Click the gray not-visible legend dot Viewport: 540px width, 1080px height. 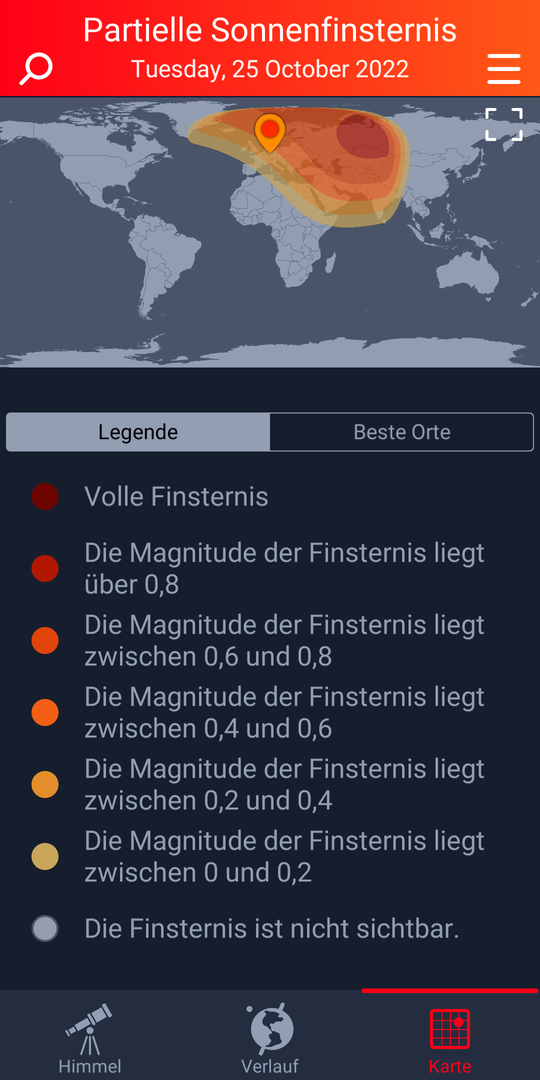coord(45,928)
